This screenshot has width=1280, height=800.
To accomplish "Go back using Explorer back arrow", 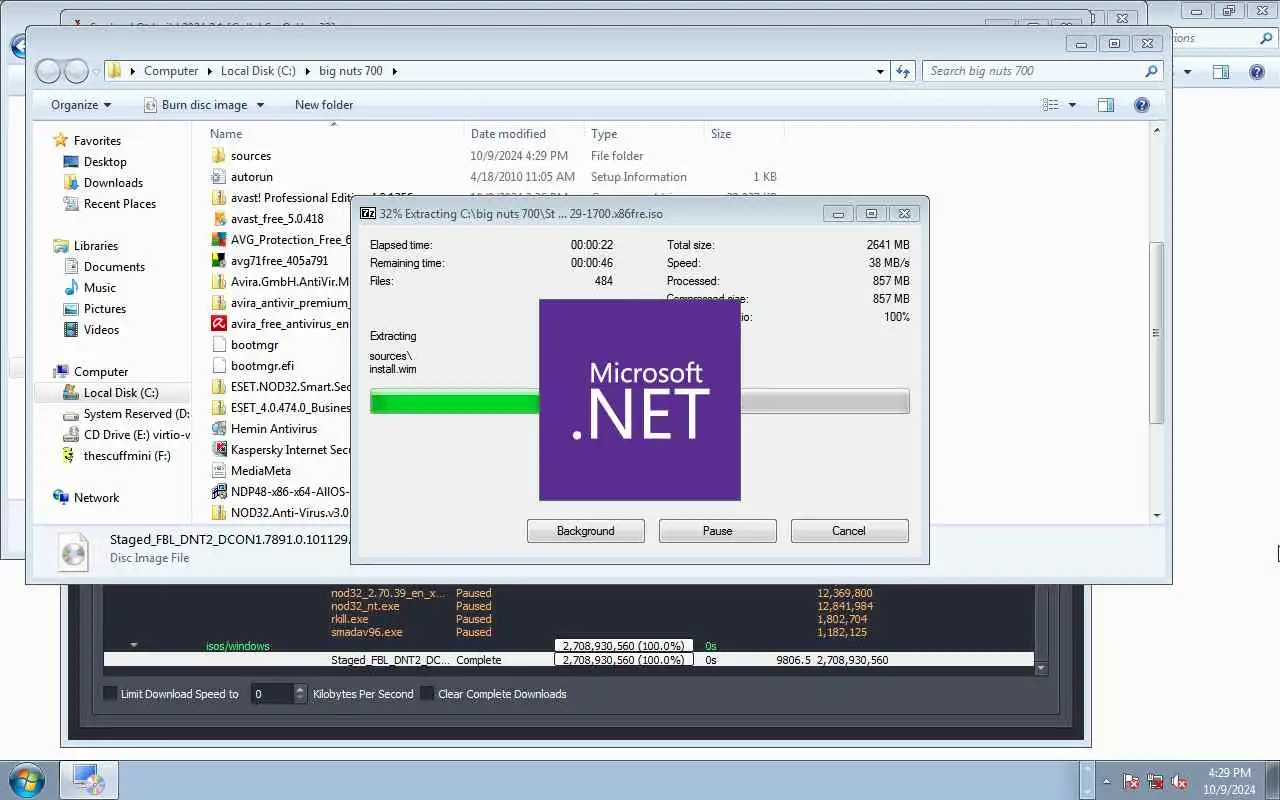I will pyautogui.click(x=48, y=71).
